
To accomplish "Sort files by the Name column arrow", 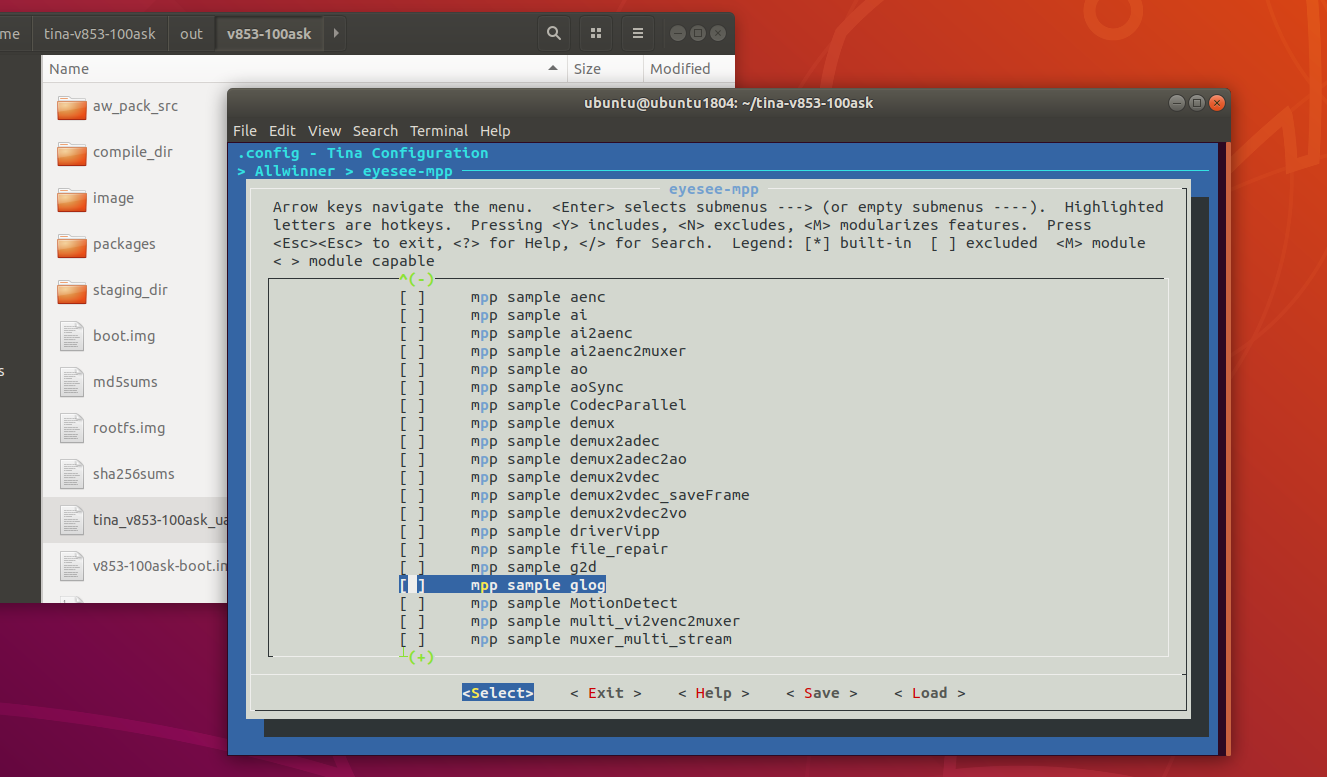I will pyautogui.click(x=553, y=69).
